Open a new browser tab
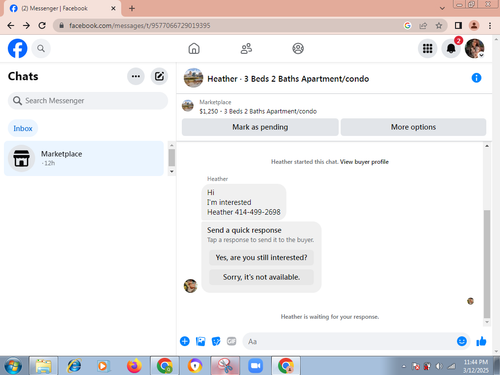This screenshot has height=375, width=500. point(132,8)
